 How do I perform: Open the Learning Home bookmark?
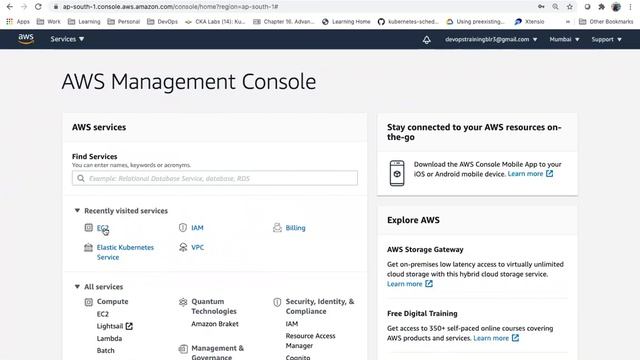(x=346, y=22)
